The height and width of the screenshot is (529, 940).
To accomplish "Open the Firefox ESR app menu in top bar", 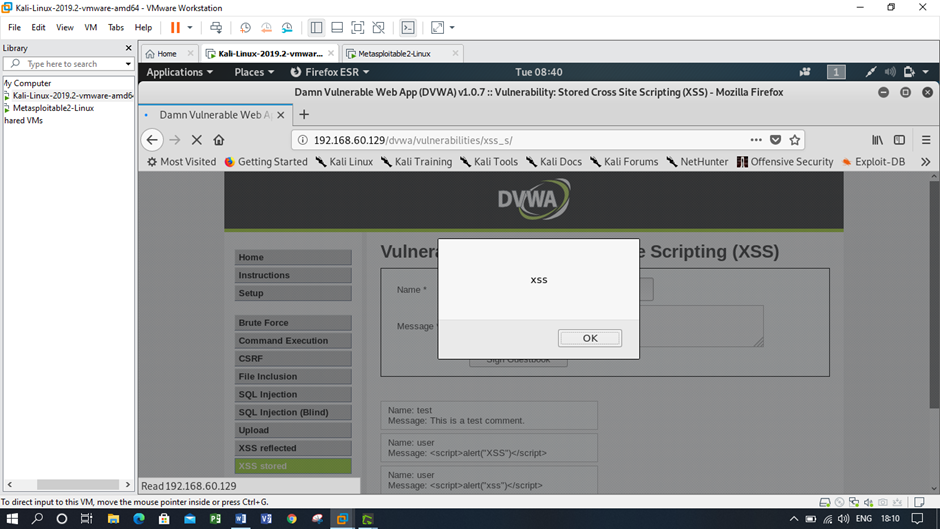I will click(330, 72).
